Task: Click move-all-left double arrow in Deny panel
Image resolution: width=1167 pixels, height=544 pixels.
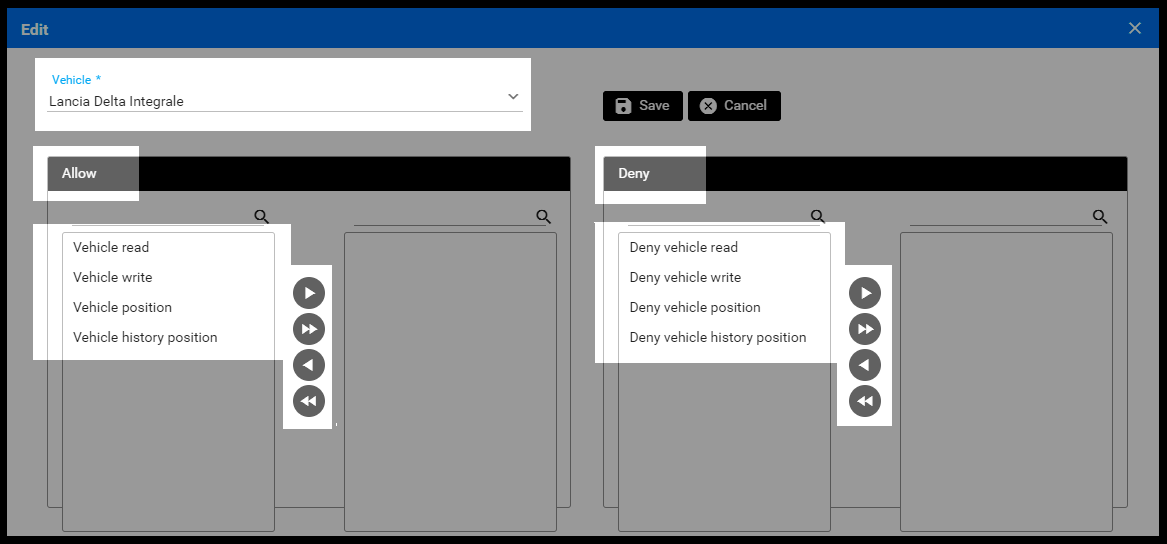Action: pos(865,401)
